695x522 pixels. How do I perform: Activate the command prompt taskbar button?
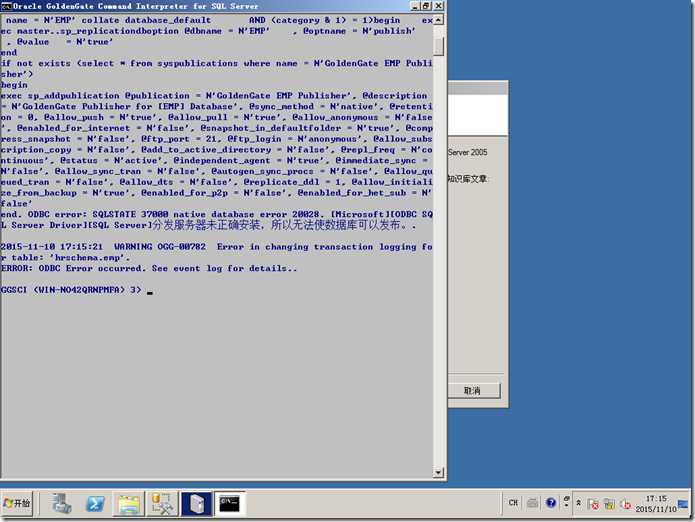[x=230, y=503]
